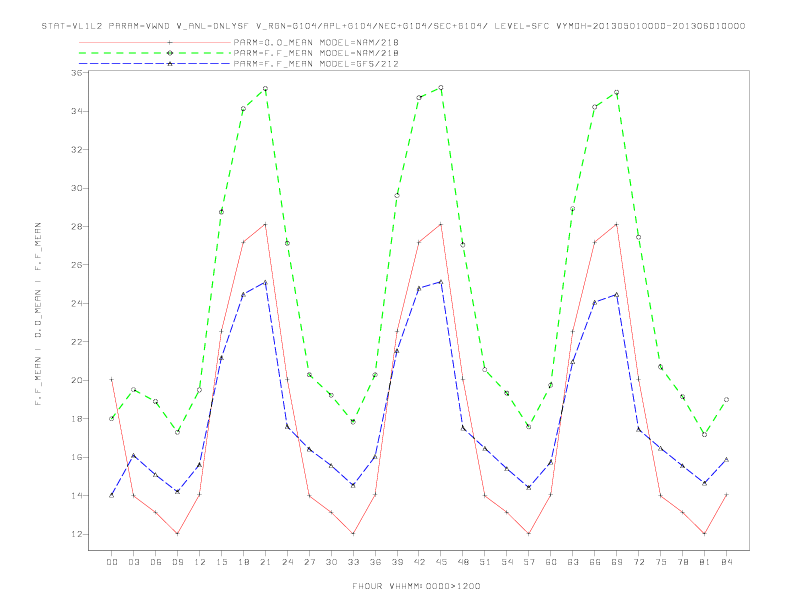Click the chart title starting STAT=VL1L2
Viewport: 792px width, 612px height.
pos(393,26)
